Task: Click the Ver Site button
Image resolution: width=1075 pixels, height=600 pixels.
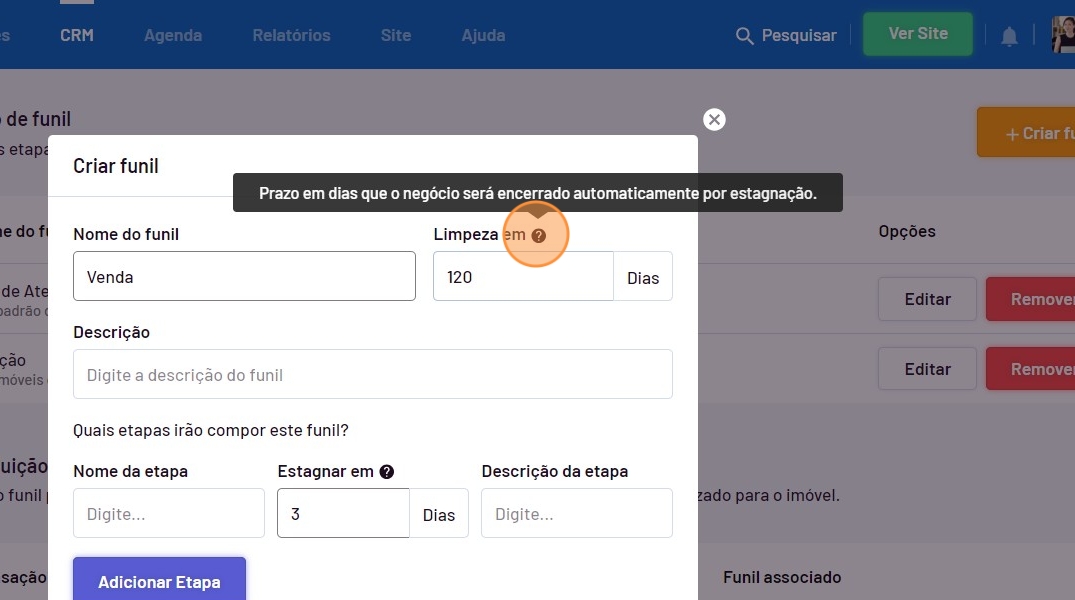Action: 918,34
